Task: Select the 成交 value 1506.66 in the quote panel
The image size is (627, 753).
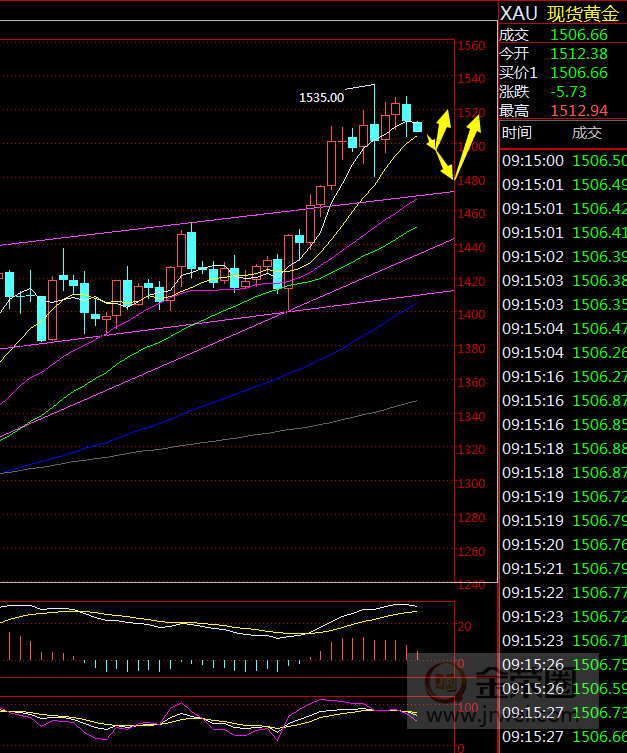Action: [579, 35]
